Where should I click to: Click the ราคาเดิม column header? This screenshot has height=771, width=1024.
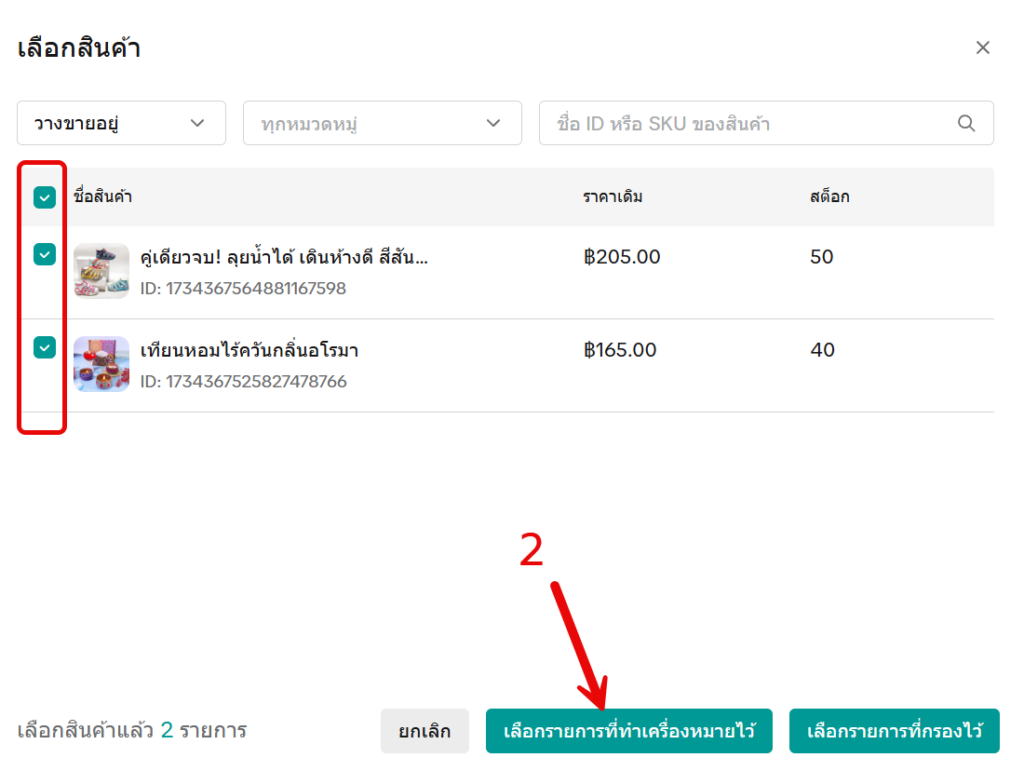coord(612,197)
